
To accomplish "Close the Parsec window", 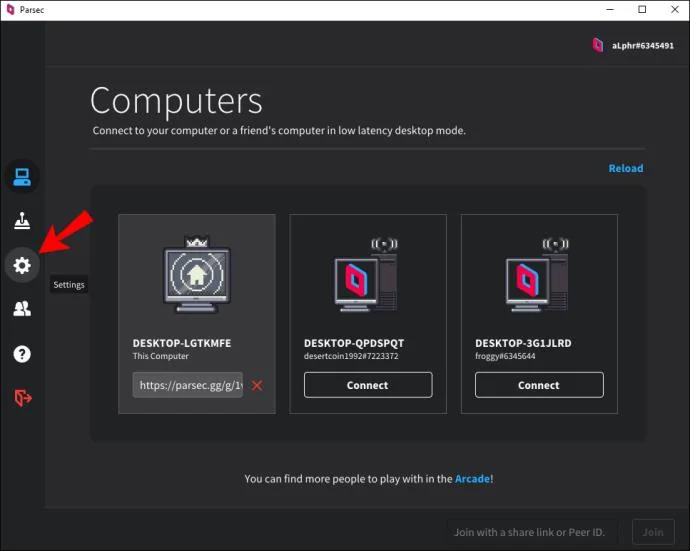I will (675, 10).
